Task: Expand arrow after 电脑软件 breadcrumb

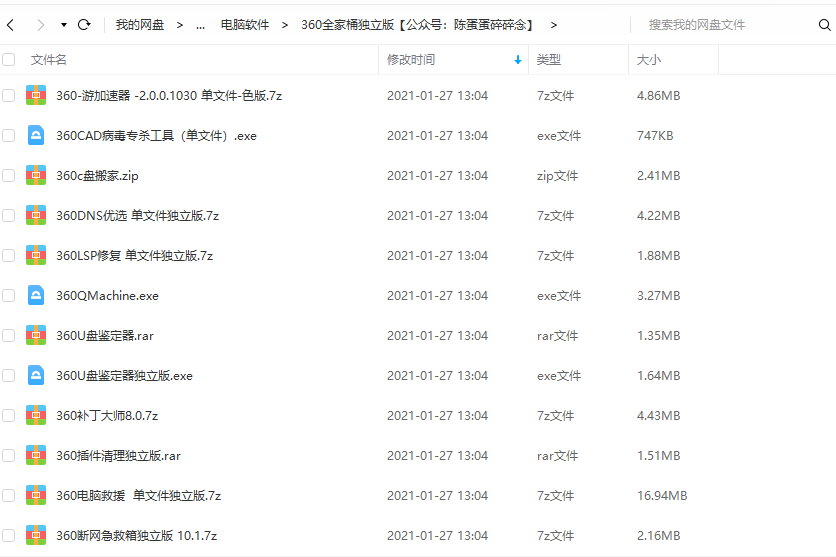Action: (285, 25)
